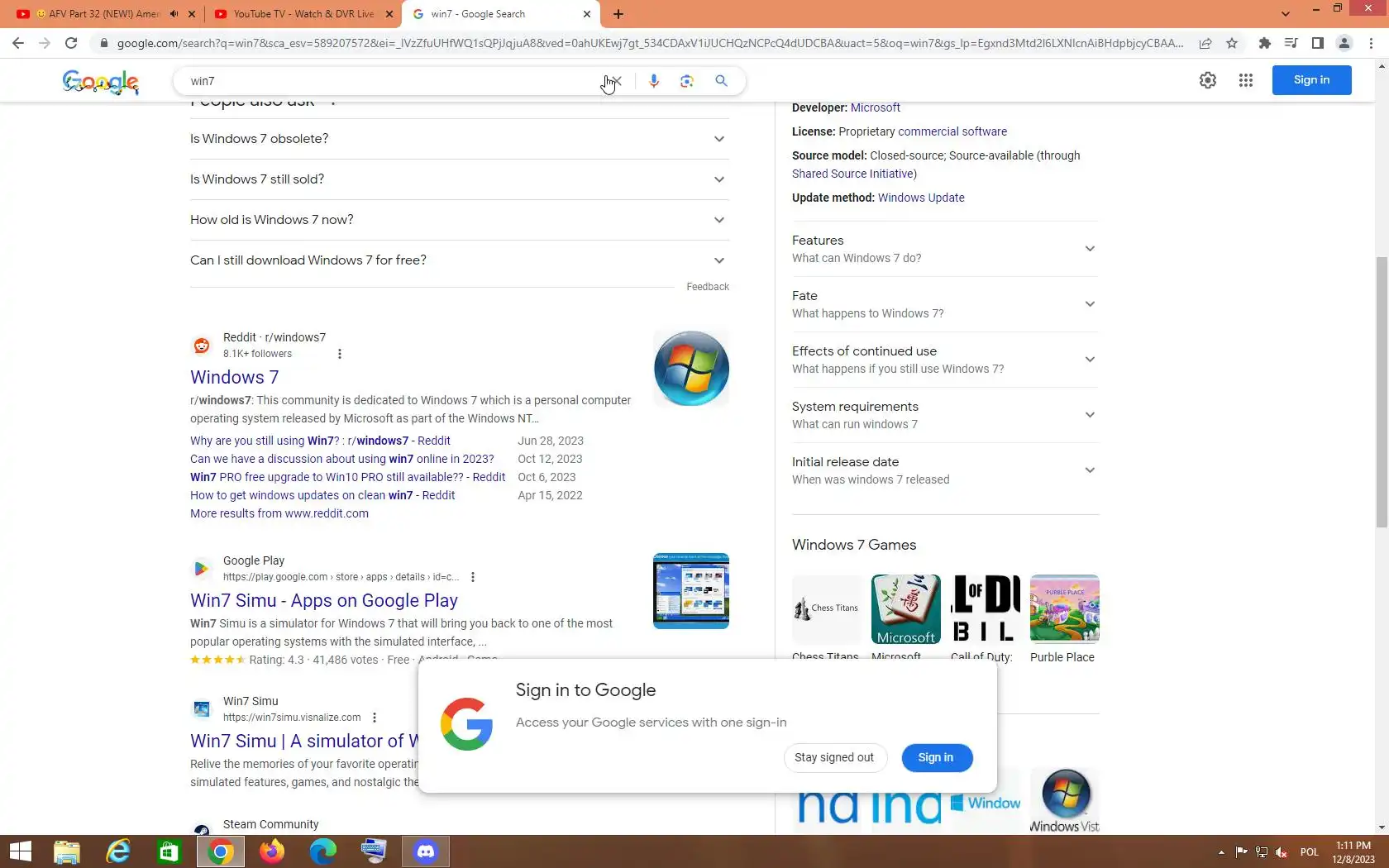This screenshot has width=1389, height=868.
Task: Go back to previous page
Action: [18, 43]
